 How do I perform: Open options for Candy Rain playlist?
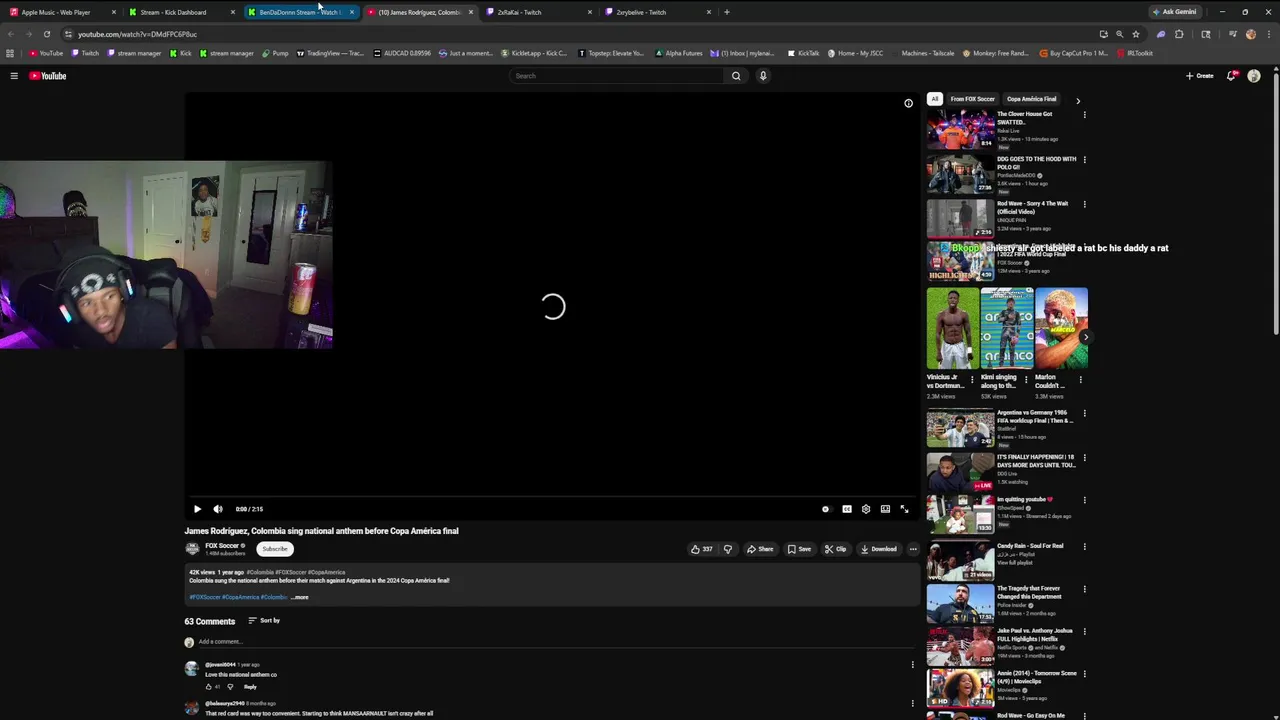pyautogui.click(x=1084, y=547)
